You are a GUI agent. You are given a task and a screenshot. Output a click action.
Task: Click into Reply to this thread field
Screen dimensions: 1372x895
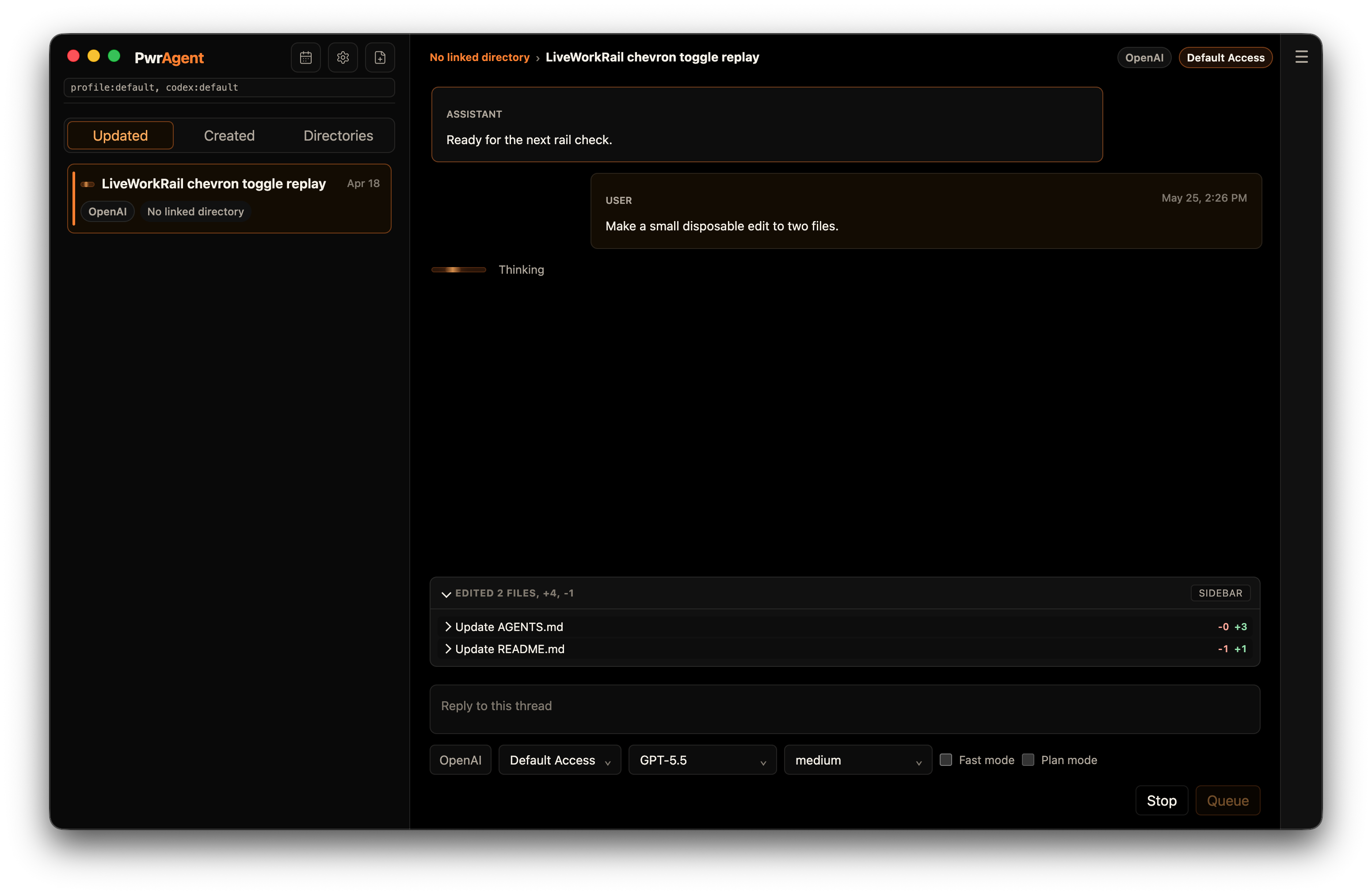845,709
